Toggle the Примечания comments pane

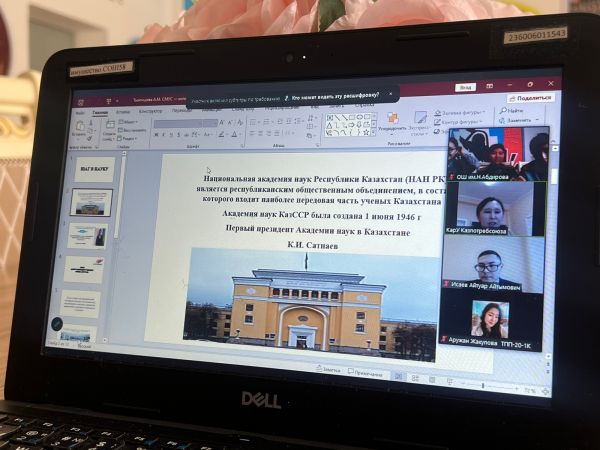click(367, 372)
